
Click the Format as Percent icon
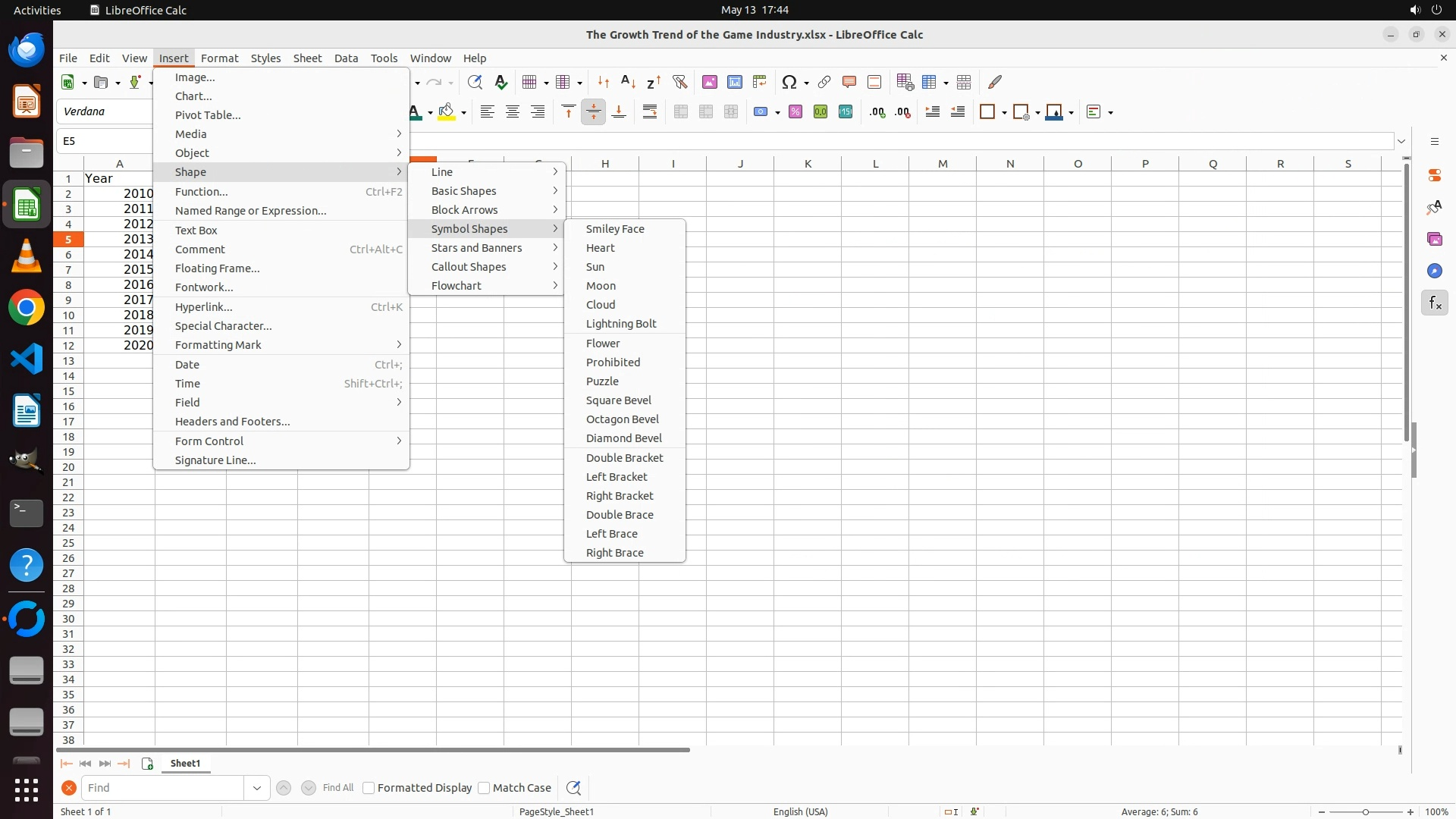pyautogui.click(x=795, y=112)
